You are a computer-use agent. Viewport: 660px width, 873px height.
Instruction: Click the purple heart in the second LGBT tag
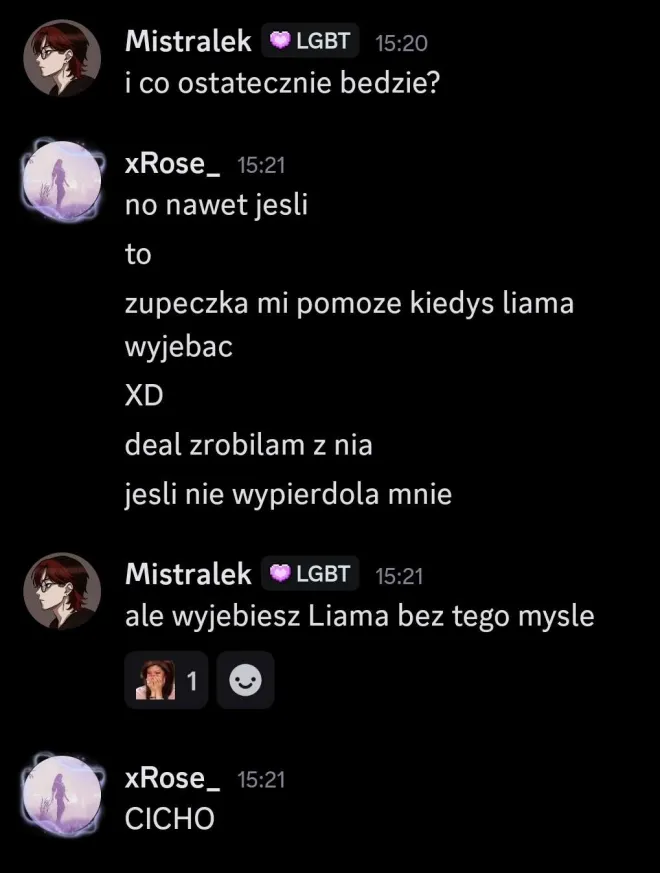pyautogui.click(x=280, y=573)
